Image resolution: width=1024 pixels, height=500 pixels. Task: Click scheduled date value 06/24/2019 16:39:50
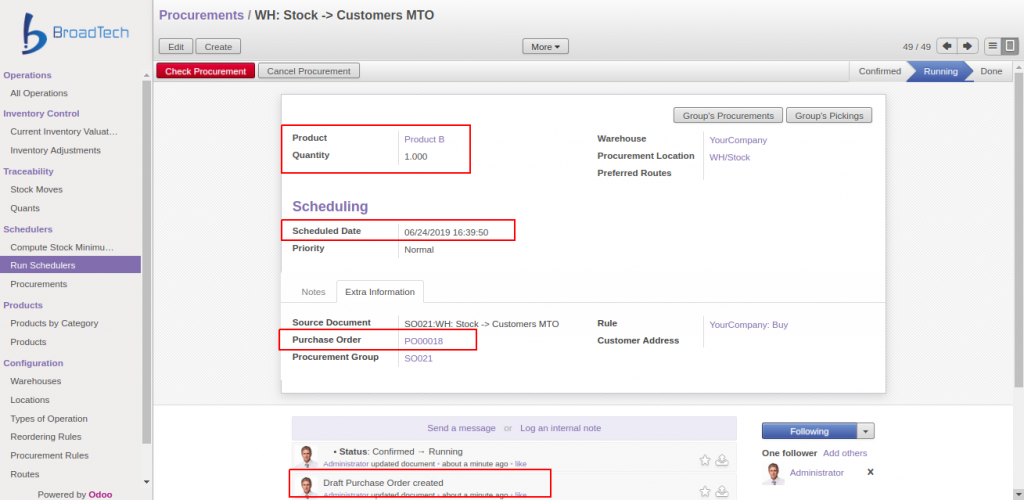coord(446,232)
